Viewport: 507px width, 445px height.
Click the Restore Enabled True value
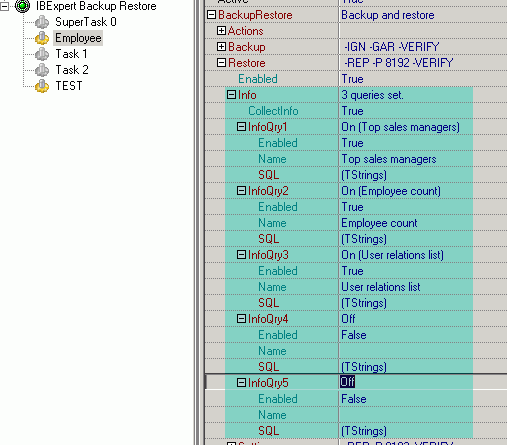[352, 79]
